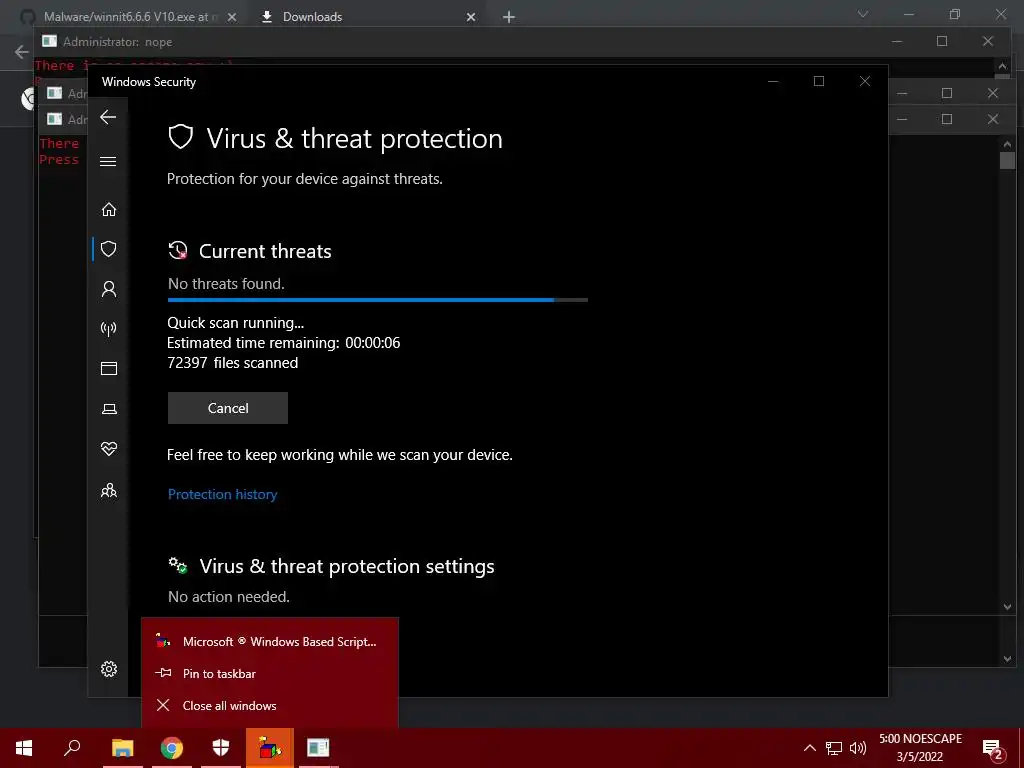The image size is (1024, 768).
Task: Go back in the browser
Action: pos(22,52)
